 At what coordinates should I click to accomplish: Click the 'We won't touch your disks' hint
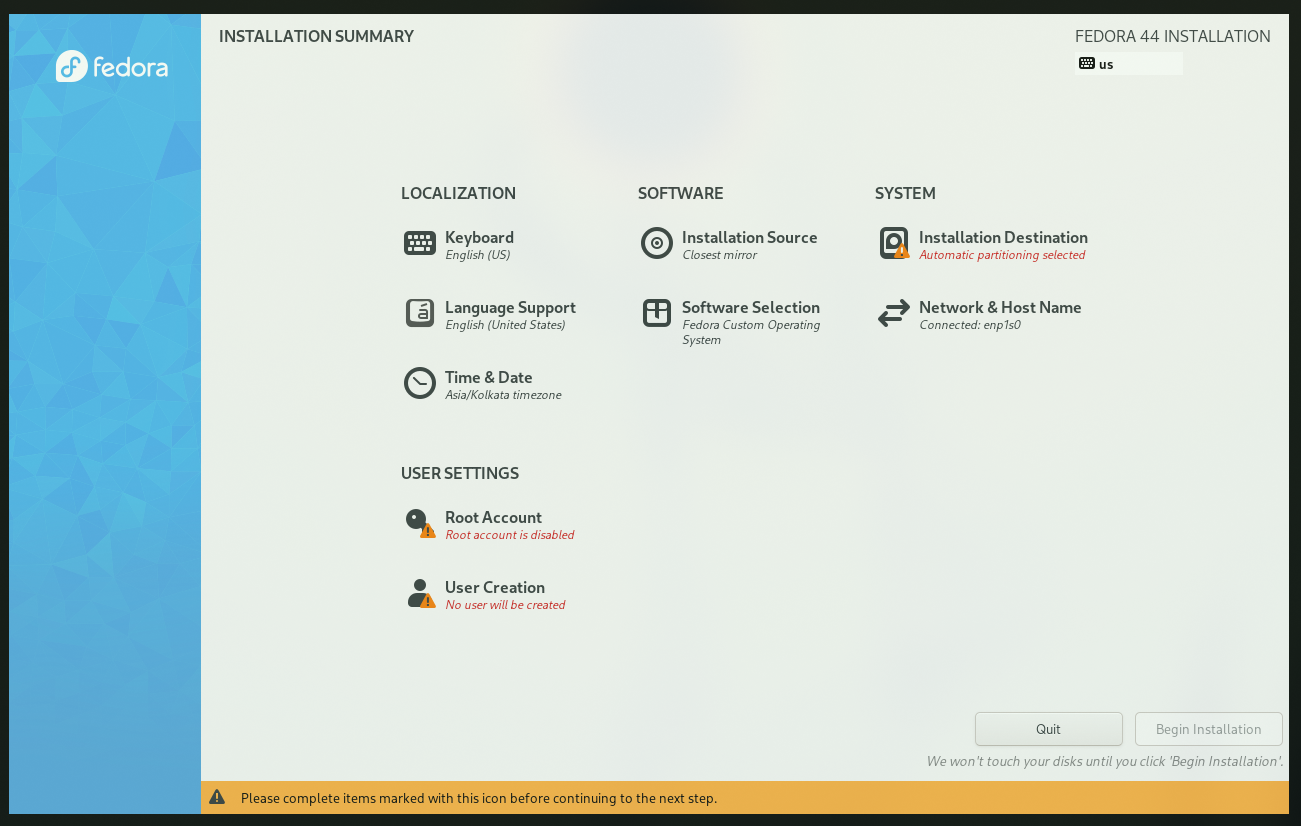click(1105, 761)
